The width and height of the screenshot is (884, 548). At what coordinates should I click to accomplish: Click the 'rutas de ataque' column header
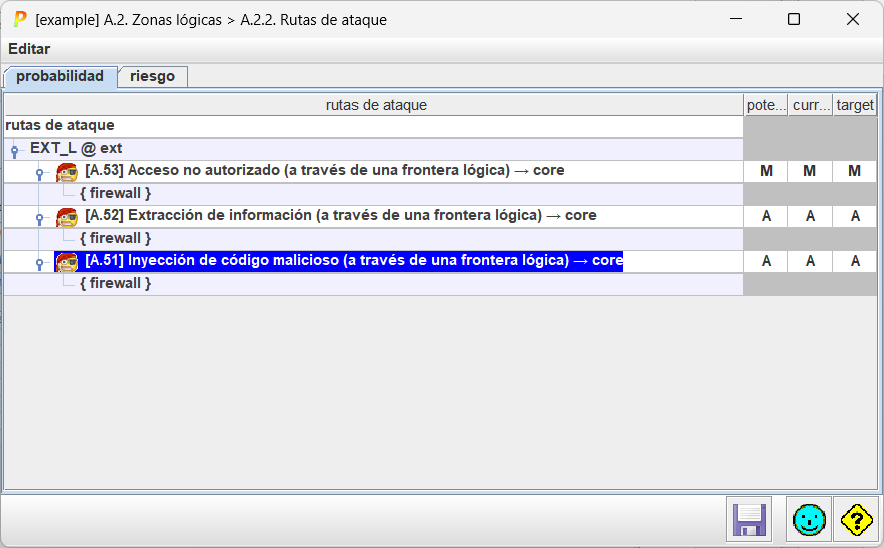(x=375, y=105)
